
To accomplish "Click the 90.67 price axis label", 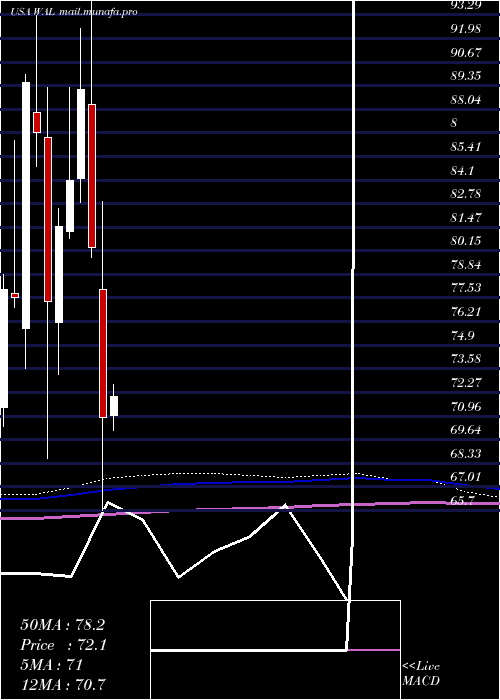I will pos(466,52).
